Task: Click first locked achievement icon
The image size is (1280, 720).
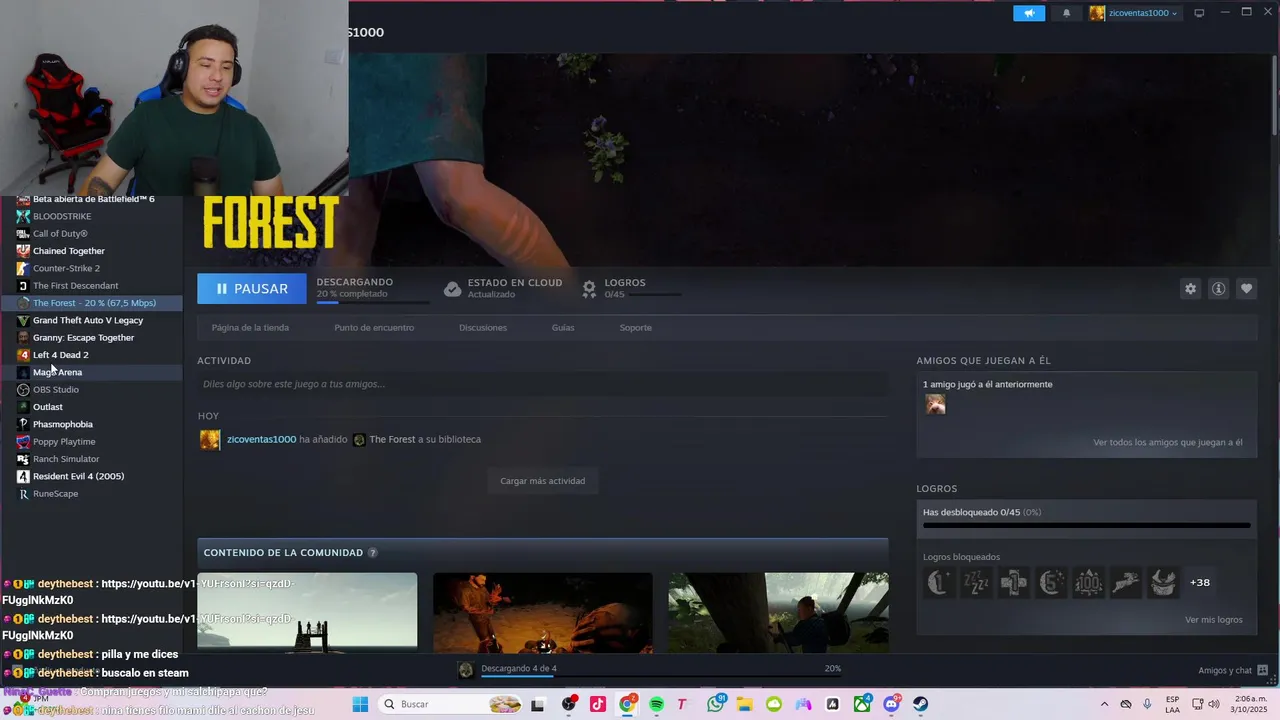Action: click(x=939, y=582)
